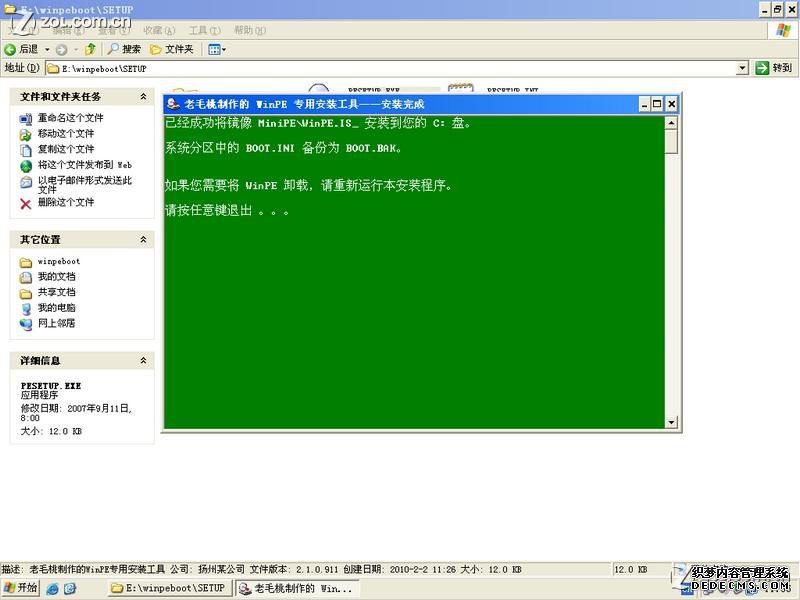Screen dimensions: 800x600
Task: Click the e-mail envelope icon
Action: click(x=26, y=182)
